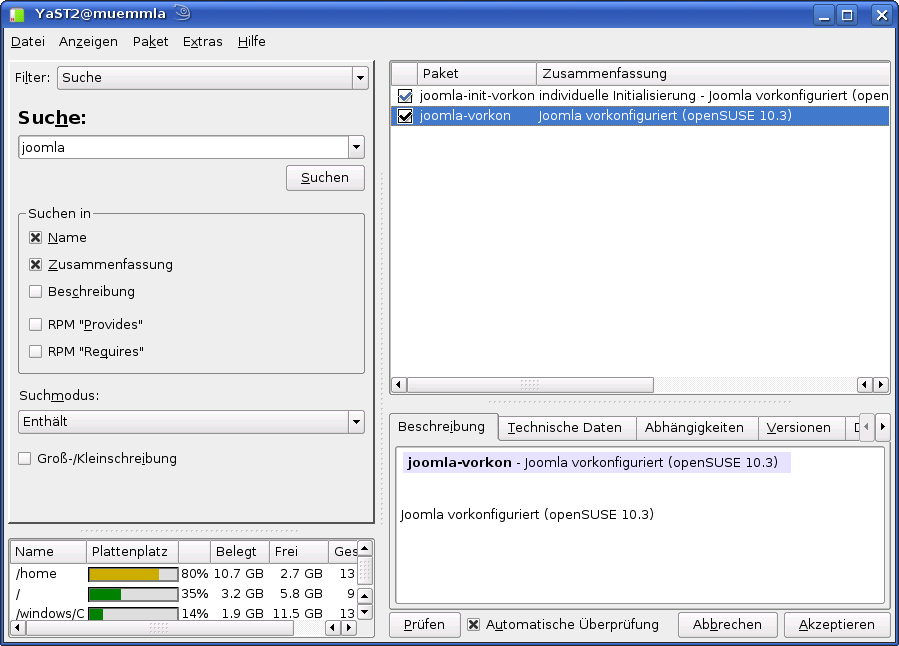The height and width of the screenshot is (646, 899).
Task: Sort by the Paket column header
Action: coord(476,73)
